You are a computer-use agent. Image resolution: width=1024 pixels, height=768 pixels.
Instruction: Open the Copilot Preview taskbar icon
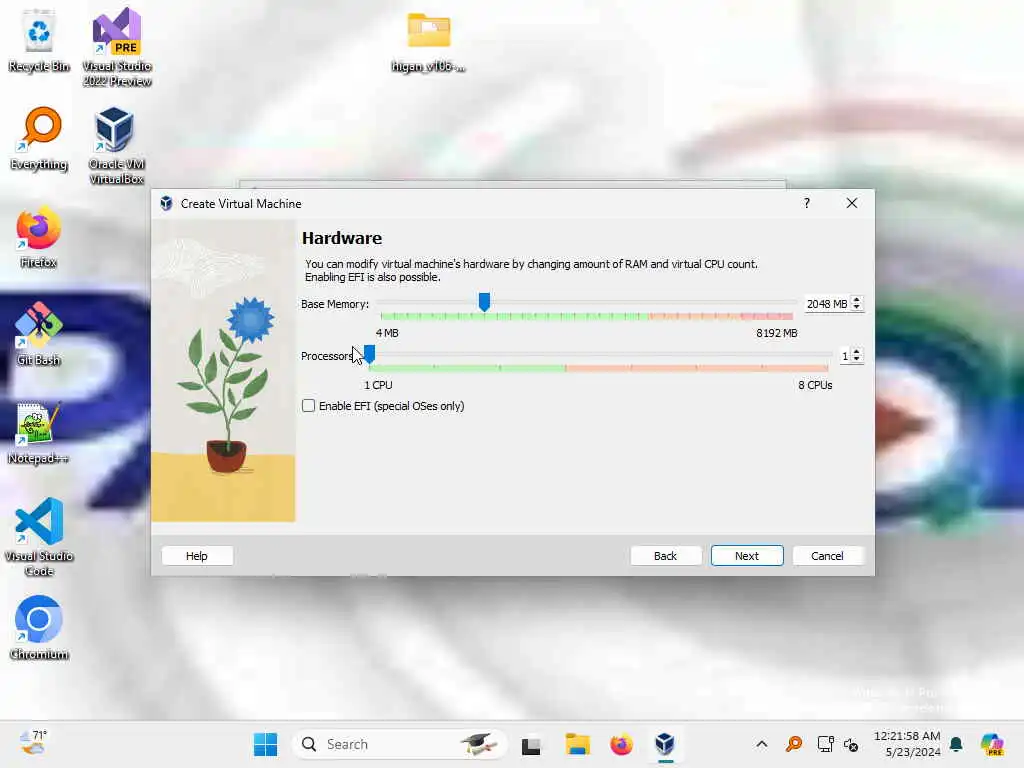[x=991, y=744]
